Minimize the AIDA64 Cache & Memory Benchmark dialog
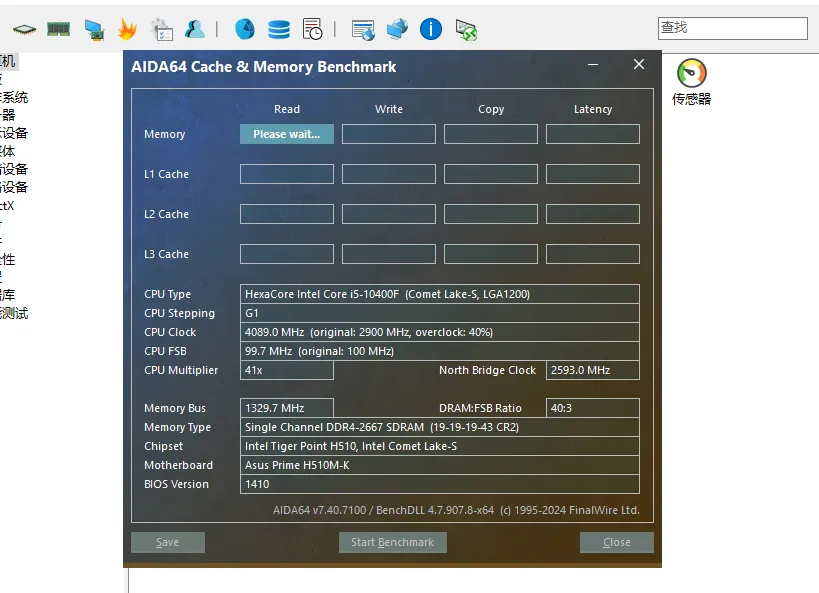 (x=594, y=65)
